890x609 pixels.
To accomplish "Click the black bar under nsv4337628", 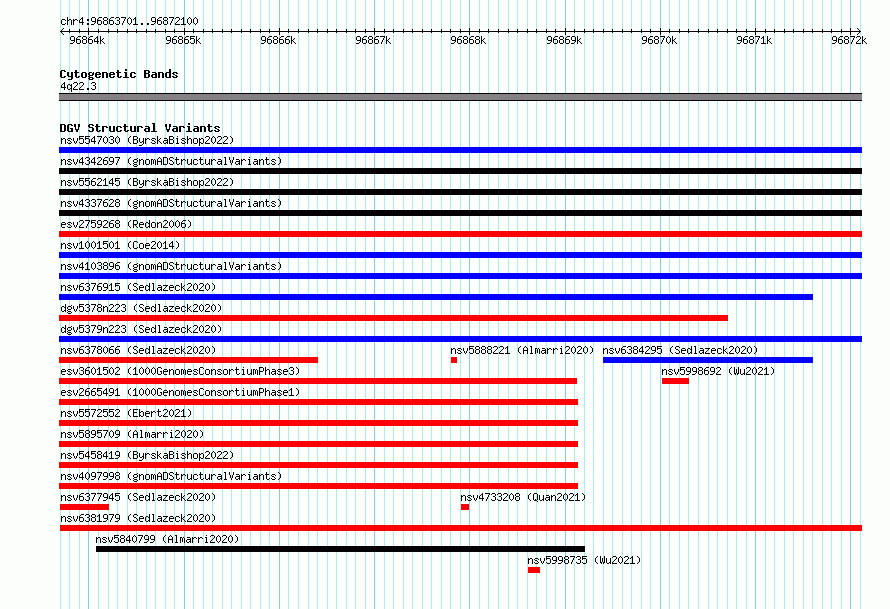I will tap(460, 213).
